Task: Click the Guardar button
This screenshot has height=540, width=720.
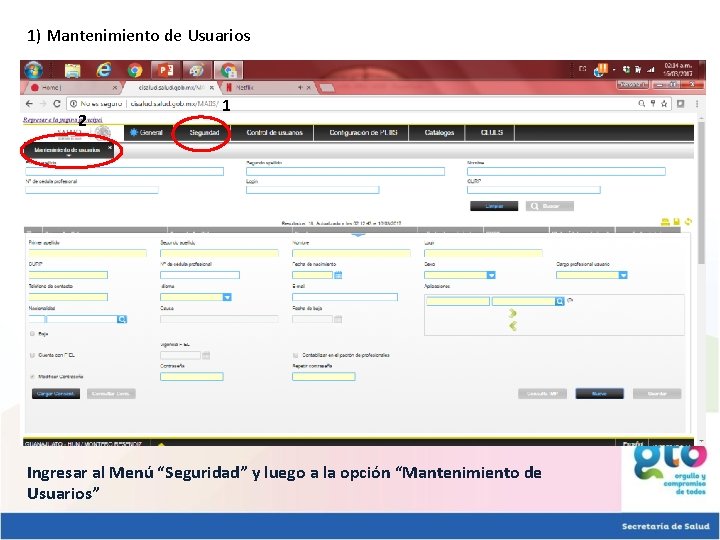Action: (657, 394)
